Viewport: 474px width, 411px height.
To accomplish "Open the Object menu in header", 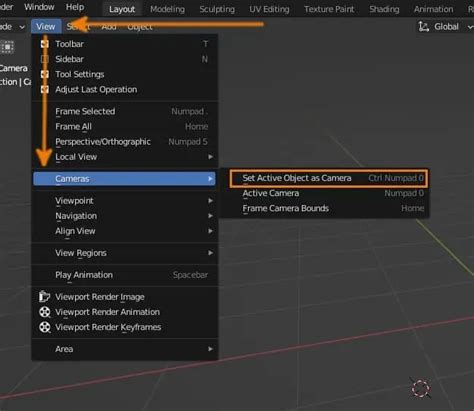I will 140,27.
